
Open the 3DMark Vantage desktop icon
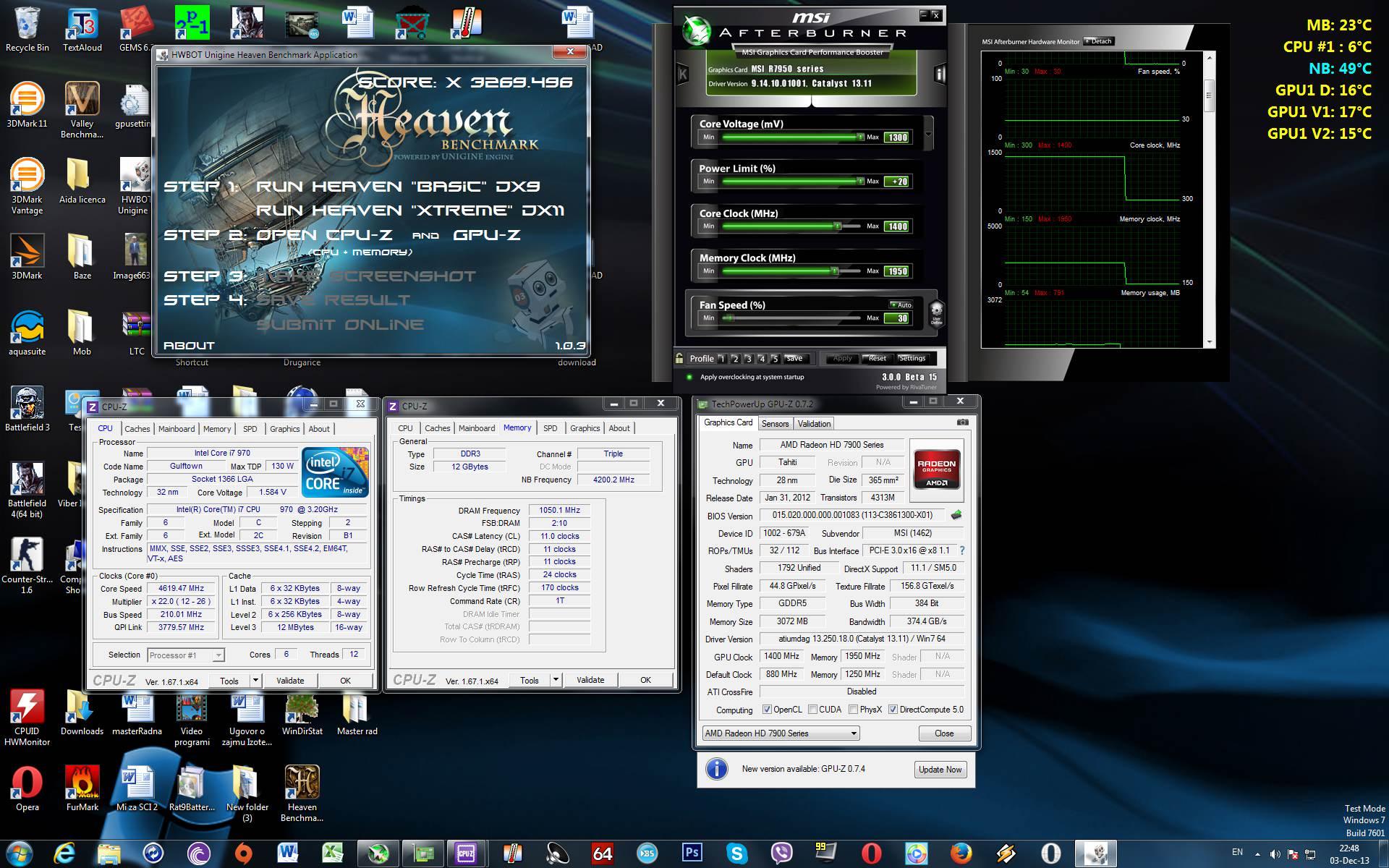pos(27,186)
